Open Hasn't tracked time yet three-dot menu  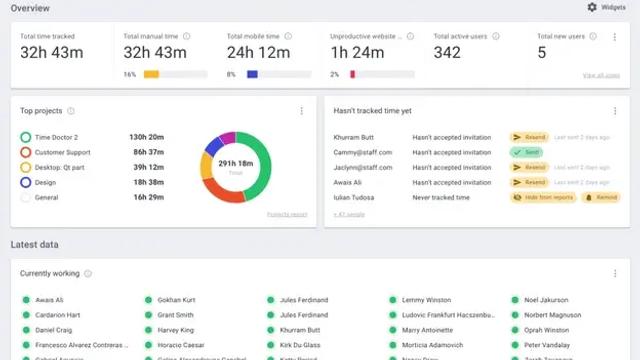pos(615,111)
